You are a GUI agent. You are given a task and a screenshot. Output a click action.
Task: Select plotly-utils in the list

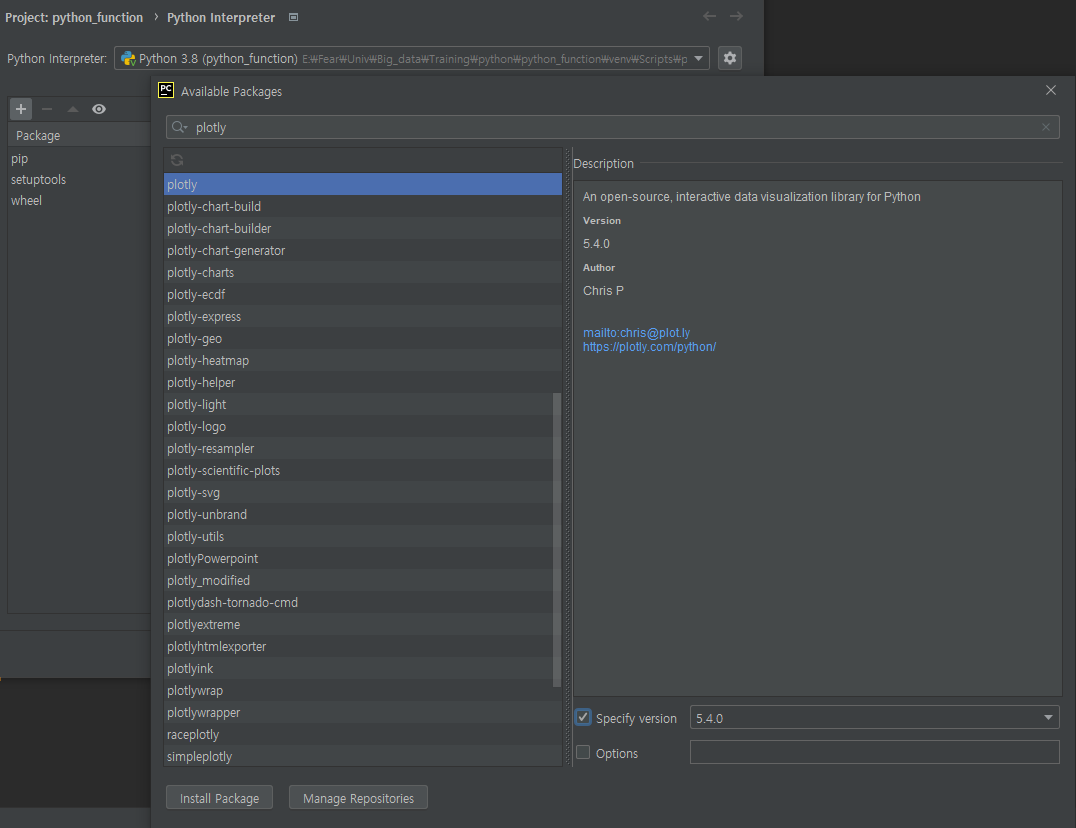(x=358, y=536)
